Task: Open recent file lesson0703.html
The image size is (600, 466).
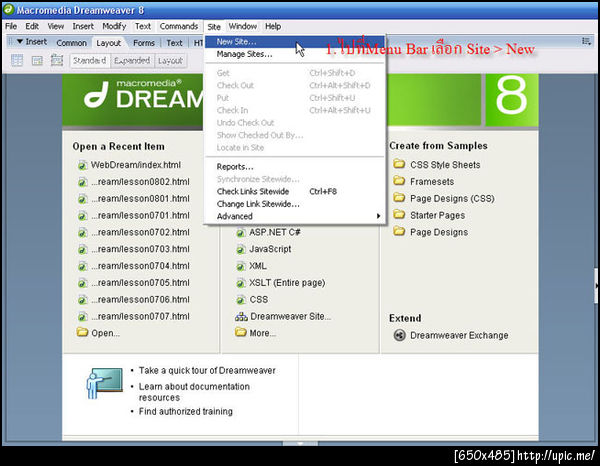Action: (140, 249)
